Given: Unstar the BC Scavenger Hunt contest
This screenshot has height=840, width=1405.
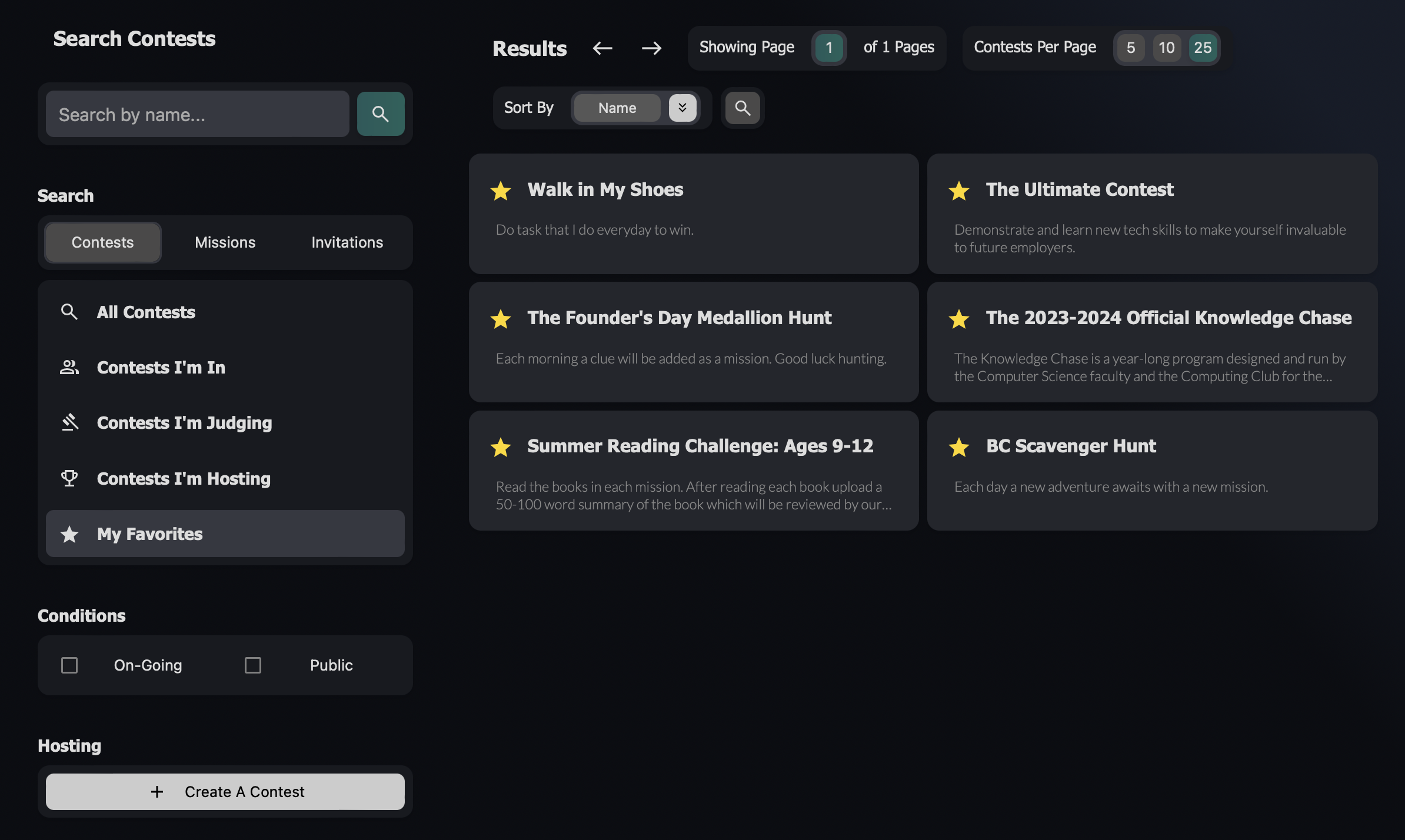Looking at the screenshot, I should [x=959, y=447].
